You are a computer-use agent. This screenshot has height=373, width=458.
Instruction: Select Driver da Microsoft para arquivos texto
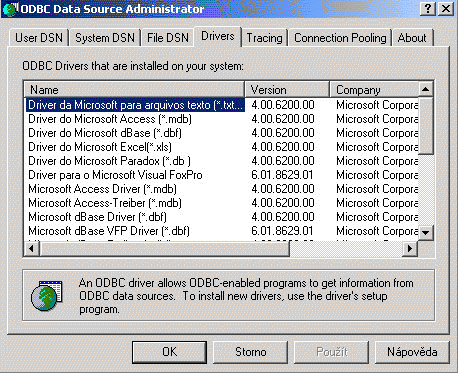coord(135,105)
